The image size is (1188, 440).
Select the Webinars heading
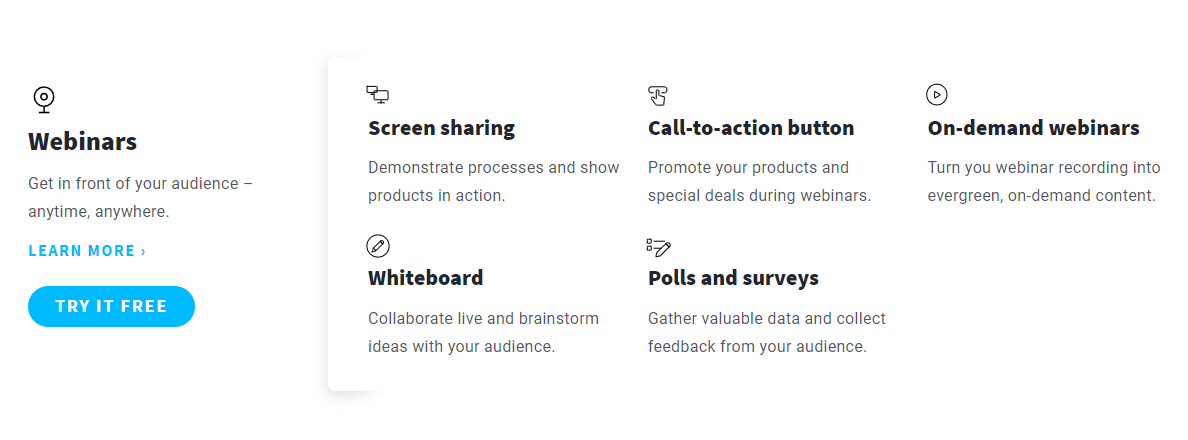pyautogui.click(x=83, y=142)
